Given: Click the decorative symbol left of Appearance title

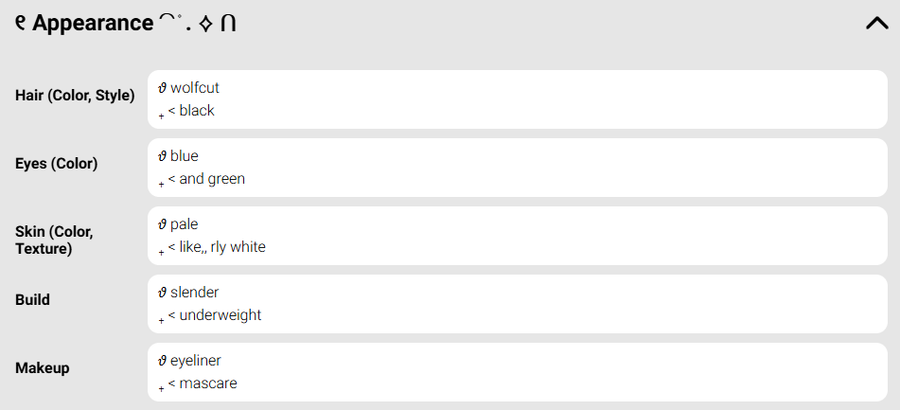Looking at the screenshot, I should coord(20,22).
